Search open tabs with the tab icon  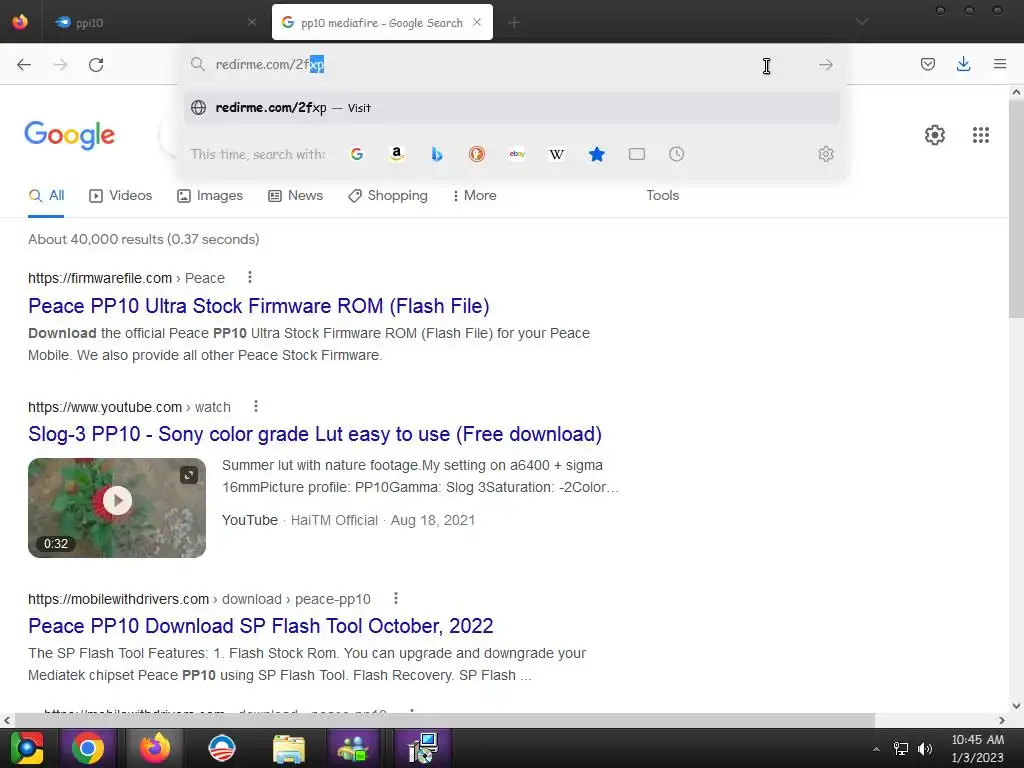pos(637,154)
